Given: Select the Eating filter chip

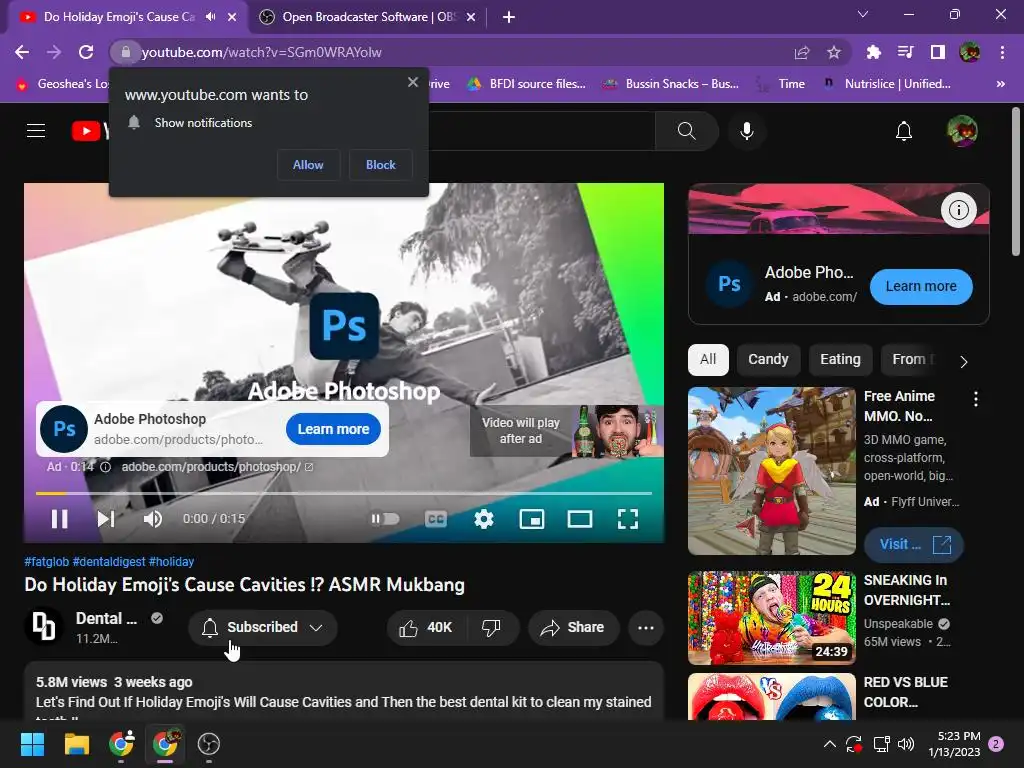Looking at the screenshot, I should click(x=840, y=359).
